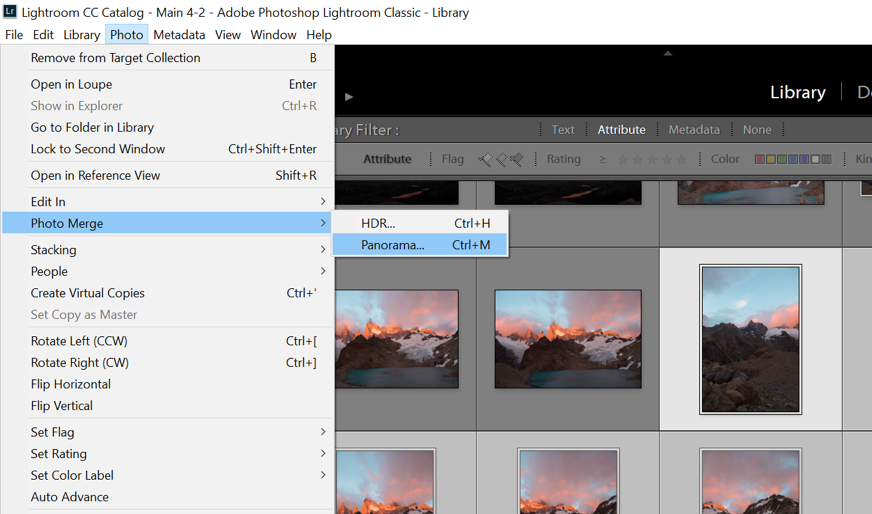Set the filter rating to four stars
872x514 pixels.
click(666, 160)
